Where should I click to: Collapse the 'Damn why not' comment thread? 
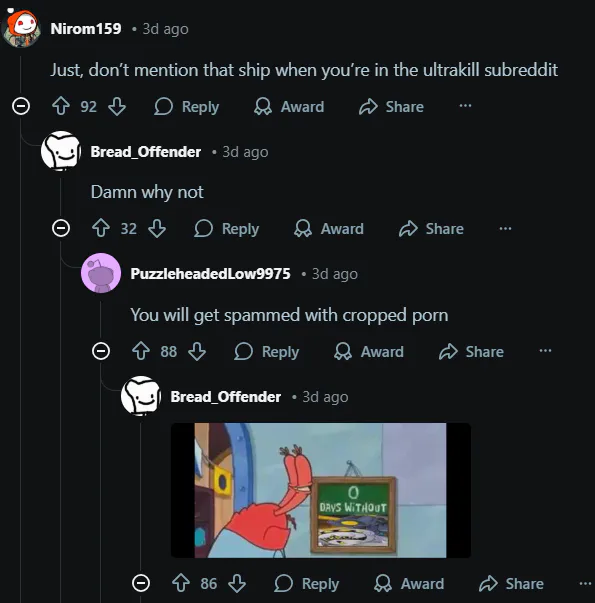(x=61, y=228)
